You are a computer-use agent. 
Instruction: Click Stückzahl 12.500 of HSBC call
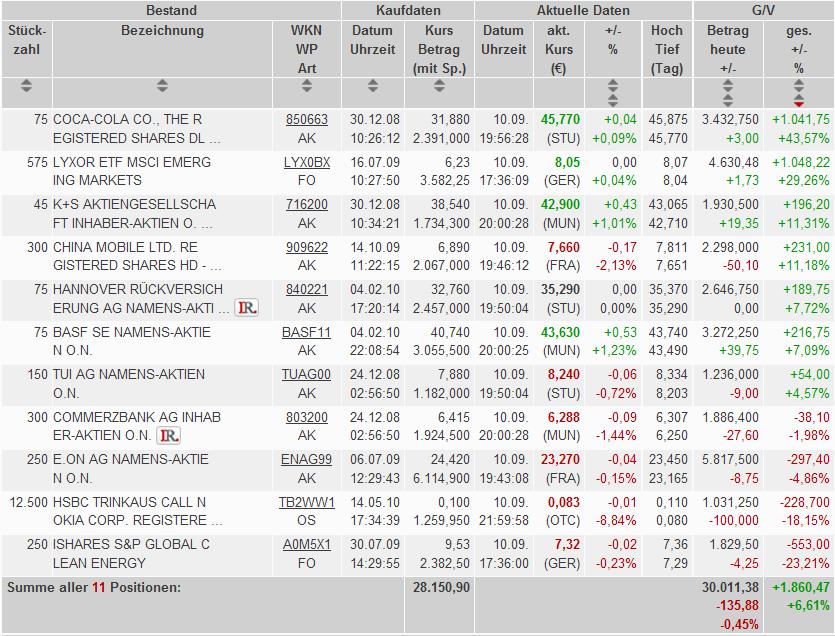pos(28,502)
